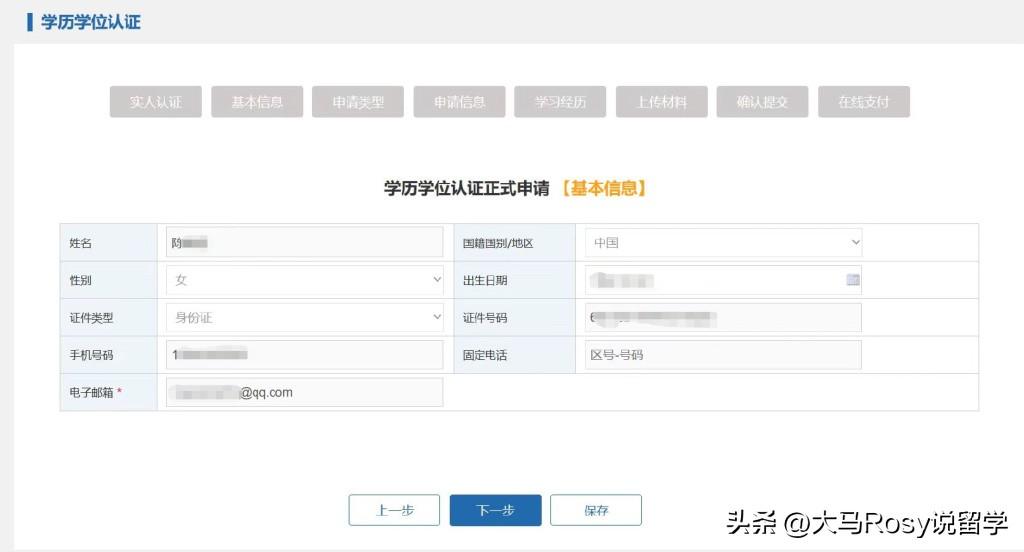
Task: Jump to the 学习经历 step tab
Action: coord(560,102)
